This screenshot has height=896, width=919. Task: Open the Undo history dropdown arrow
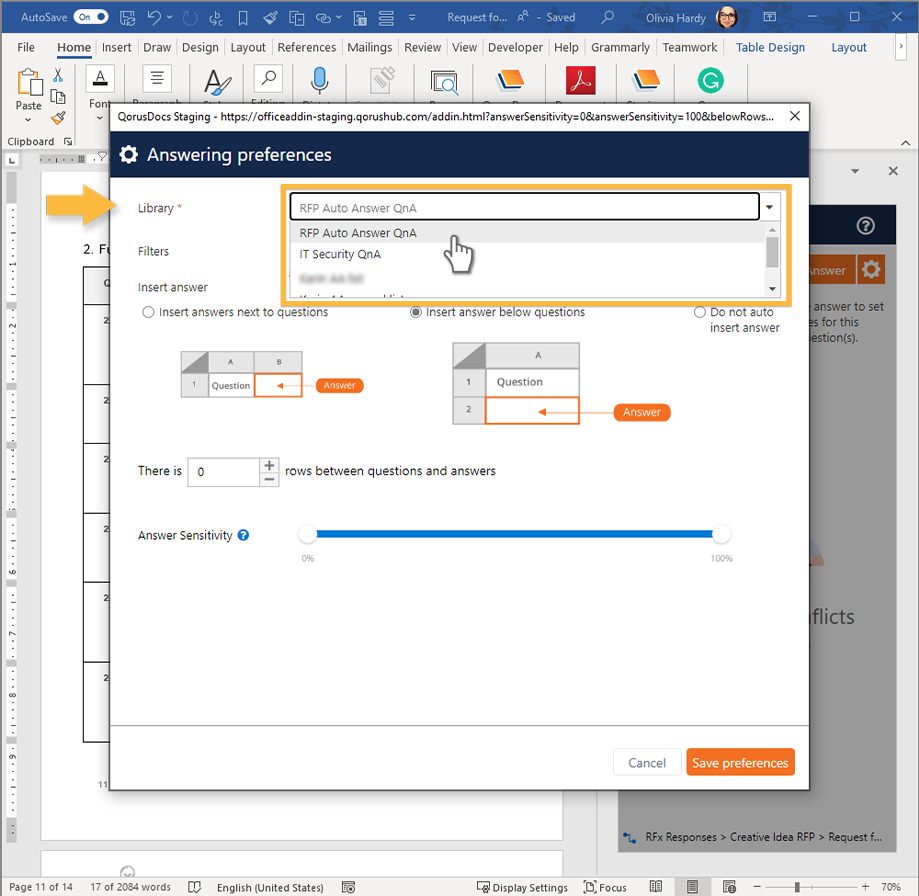pos(169,17)
